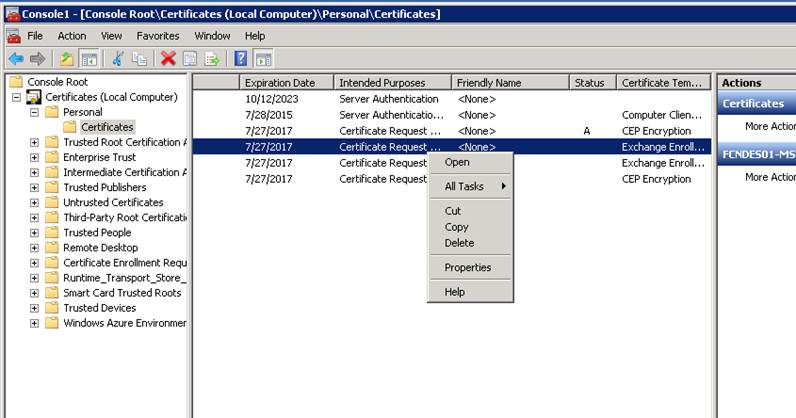Image resolution: width=796 pixels, height=418 pixels.
Task: Click the blue Help question mark icon
Action: 241,59
